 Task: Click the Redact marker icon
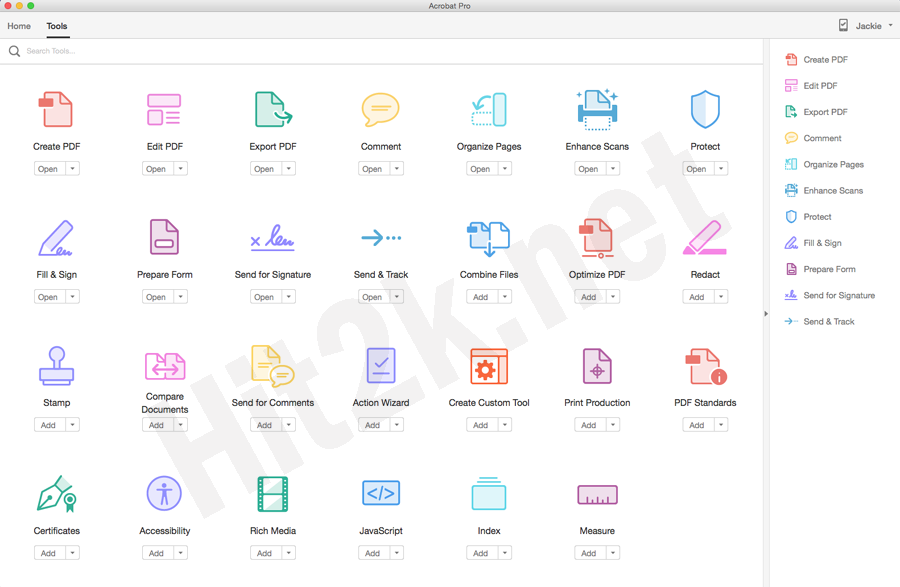pyautogui.click(x=705, y=238)
